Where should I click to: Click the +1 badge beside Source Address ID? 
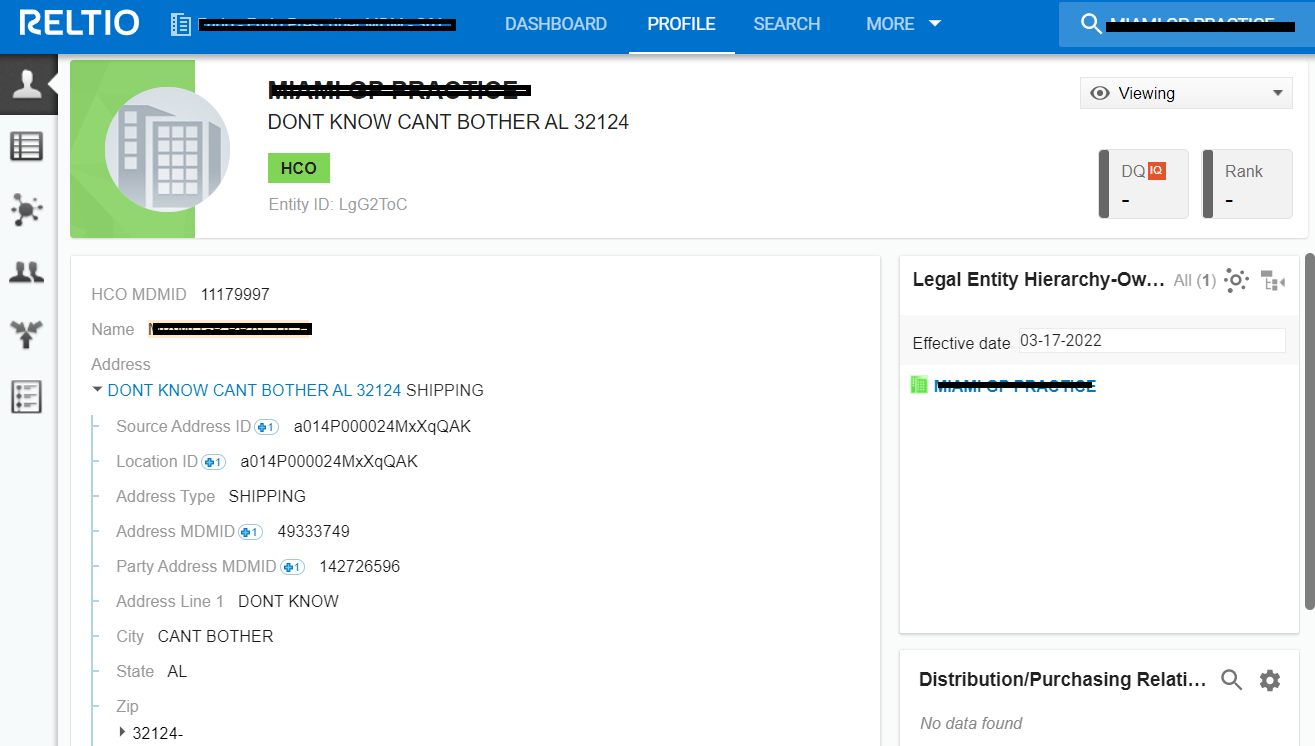point(267,427)
